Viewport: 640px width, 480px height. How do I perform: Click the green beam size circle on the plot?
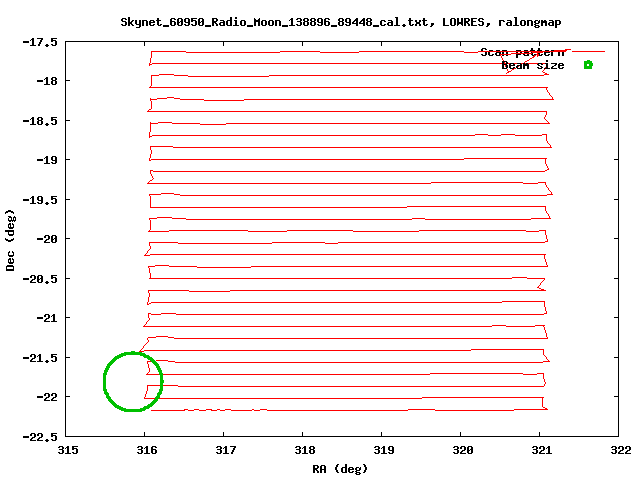(133, 381)
